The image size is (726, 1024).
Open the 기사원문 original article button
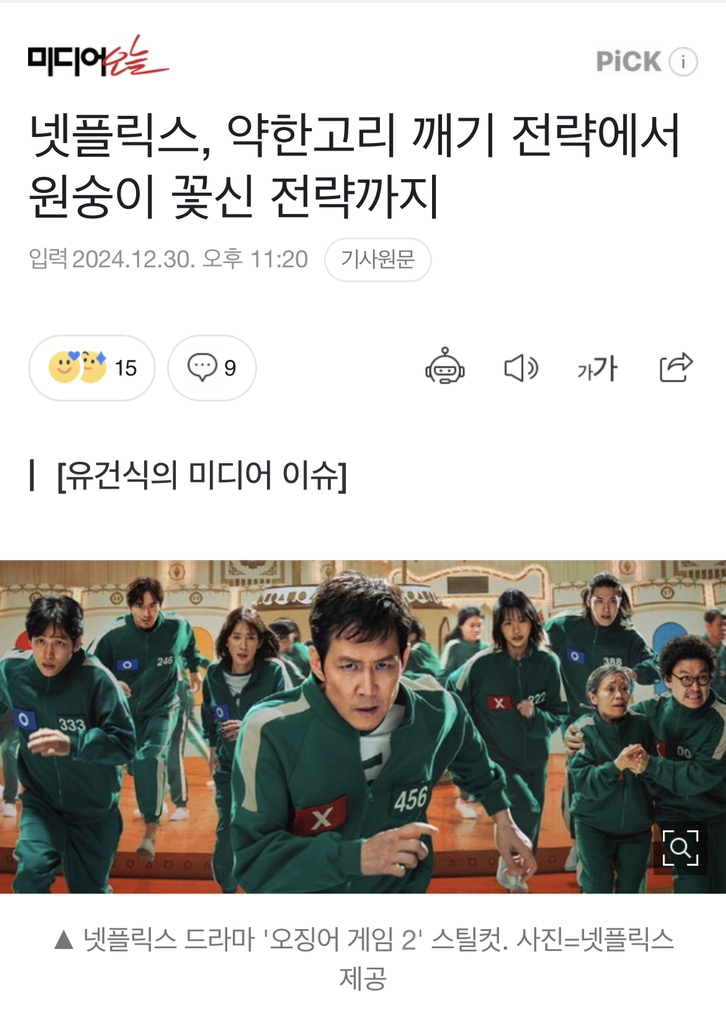[377, 259]
